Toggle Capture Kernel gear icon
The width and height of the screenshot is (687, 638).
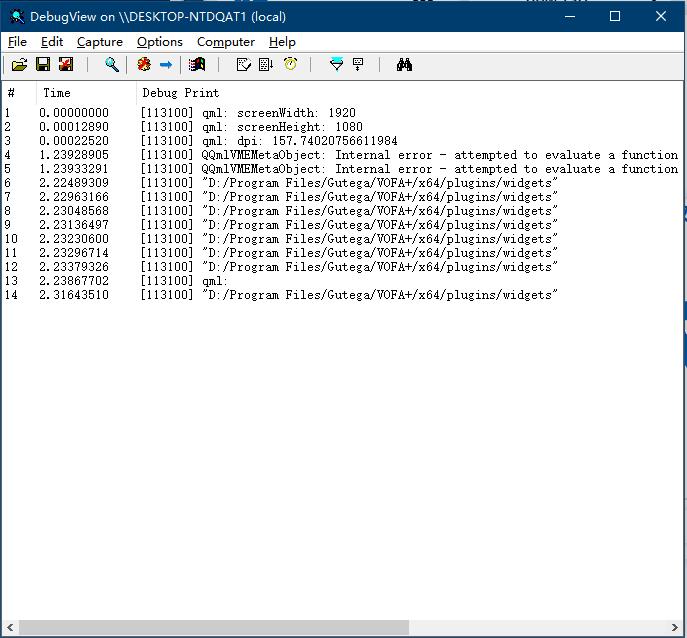tap(144, 65)
